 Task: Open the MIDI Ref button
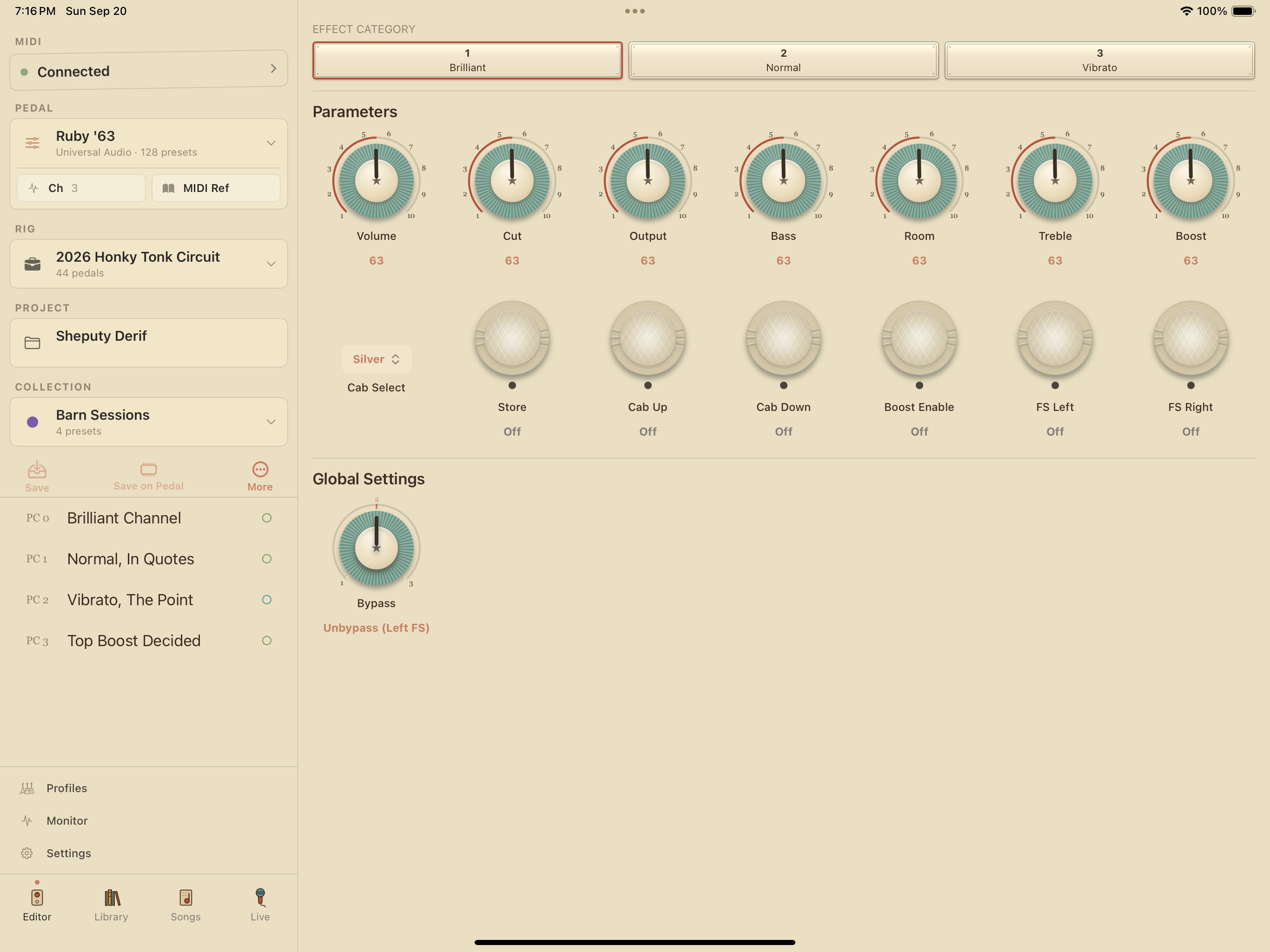[216, 188]
